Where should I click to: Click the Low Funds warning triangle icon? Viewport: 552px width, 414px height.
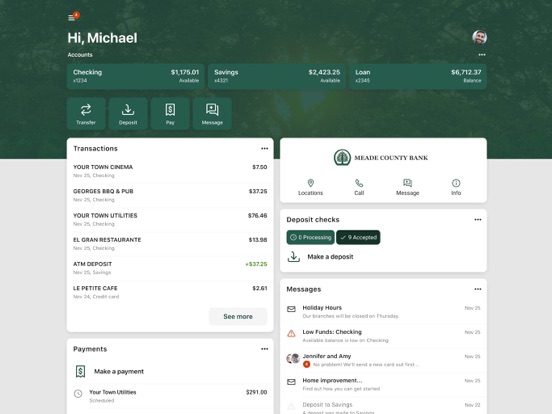pos(291,333)
